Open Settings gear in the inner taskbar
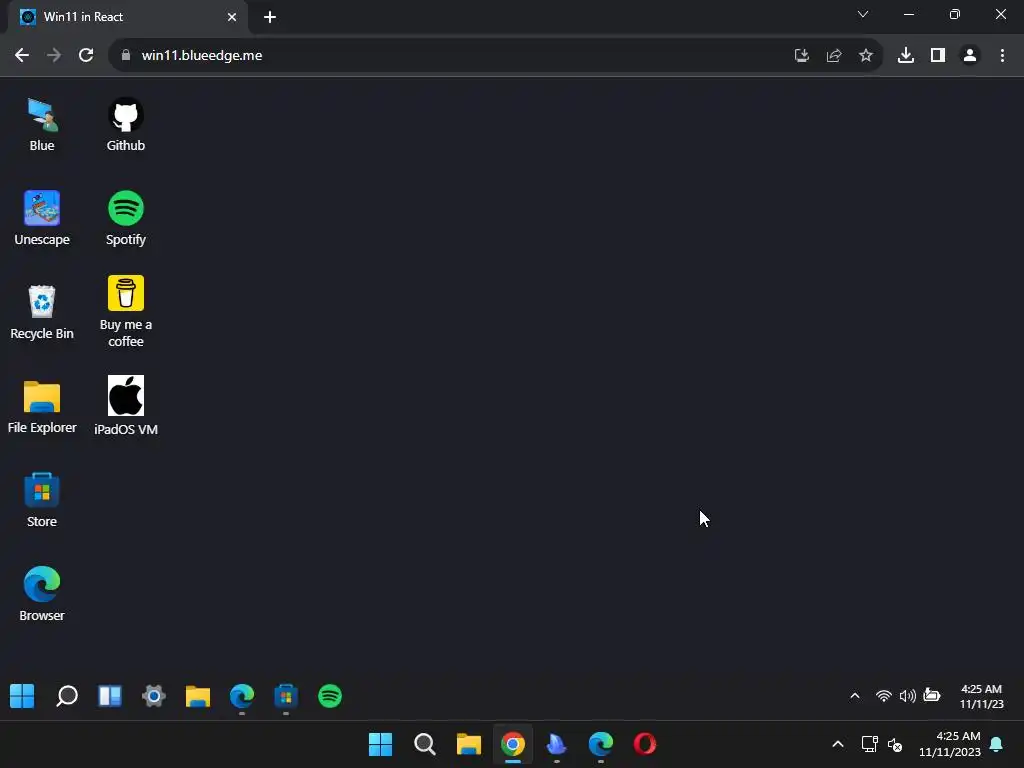 click(153, 696)
